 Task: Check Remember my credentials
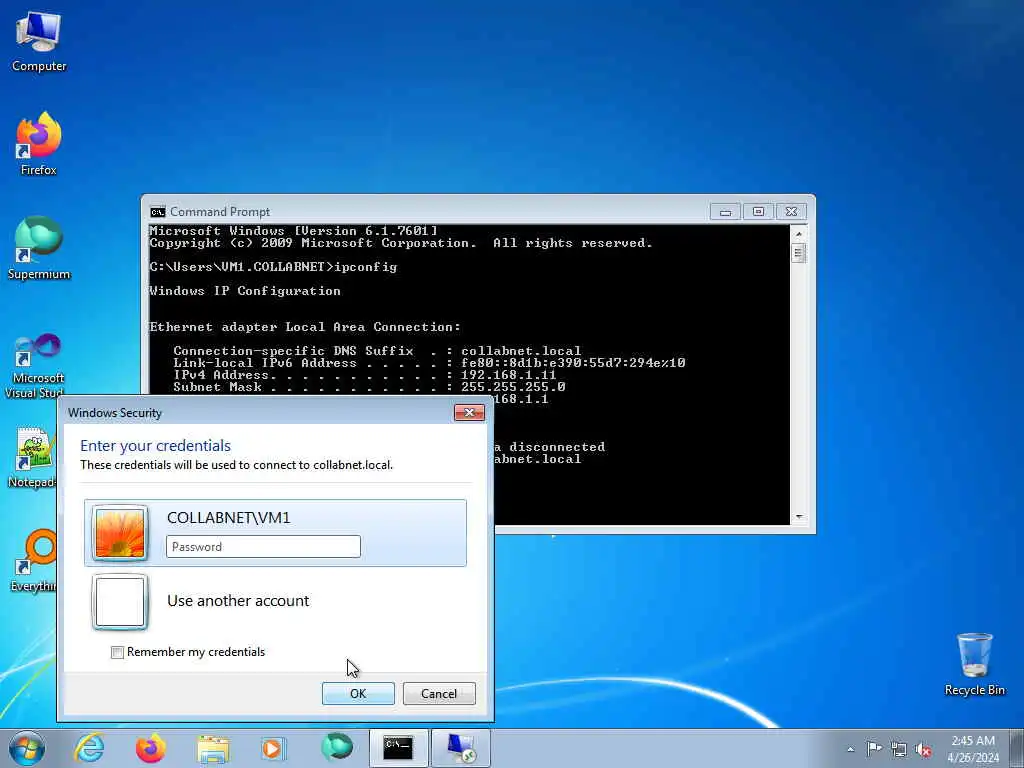click(x=118, y=652)
